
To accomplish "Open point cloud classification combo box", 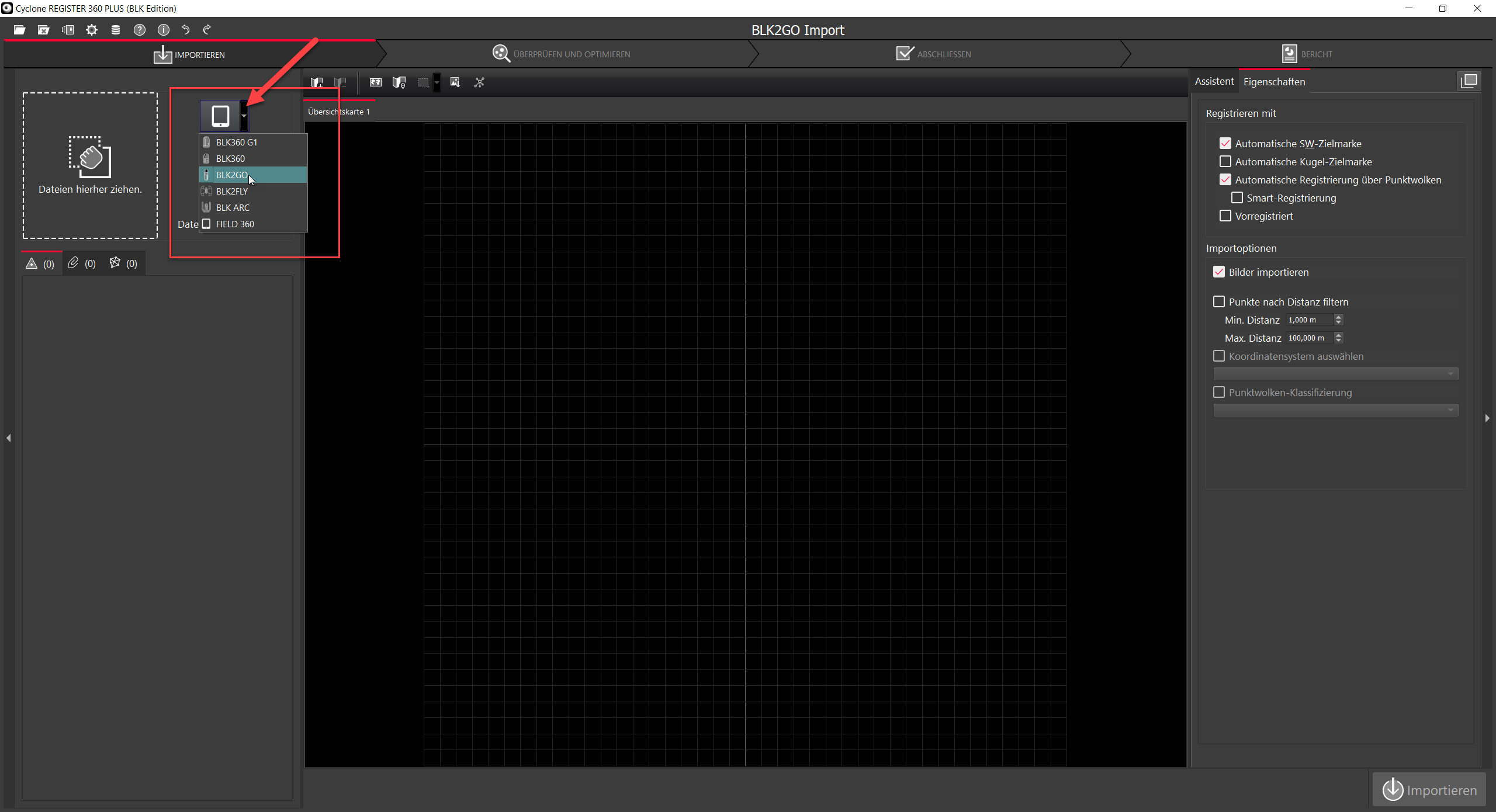I will point(1336,410).
